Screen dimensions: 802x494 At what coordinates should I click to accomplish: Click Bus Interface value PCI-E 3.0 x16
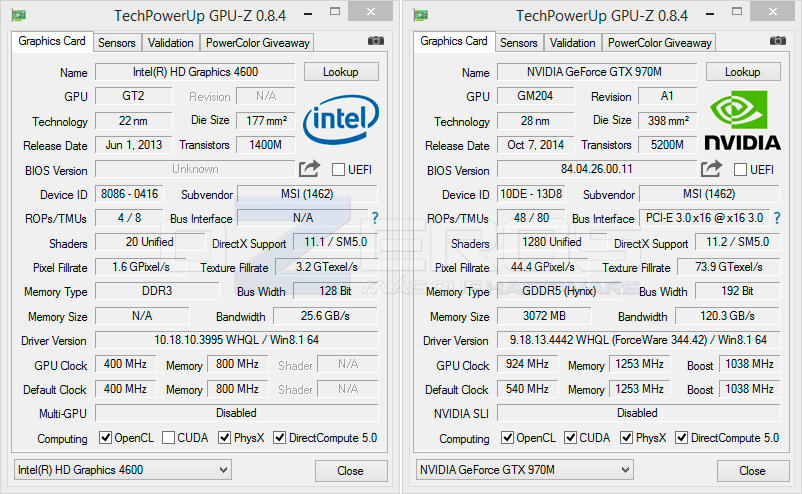(704, 218)
